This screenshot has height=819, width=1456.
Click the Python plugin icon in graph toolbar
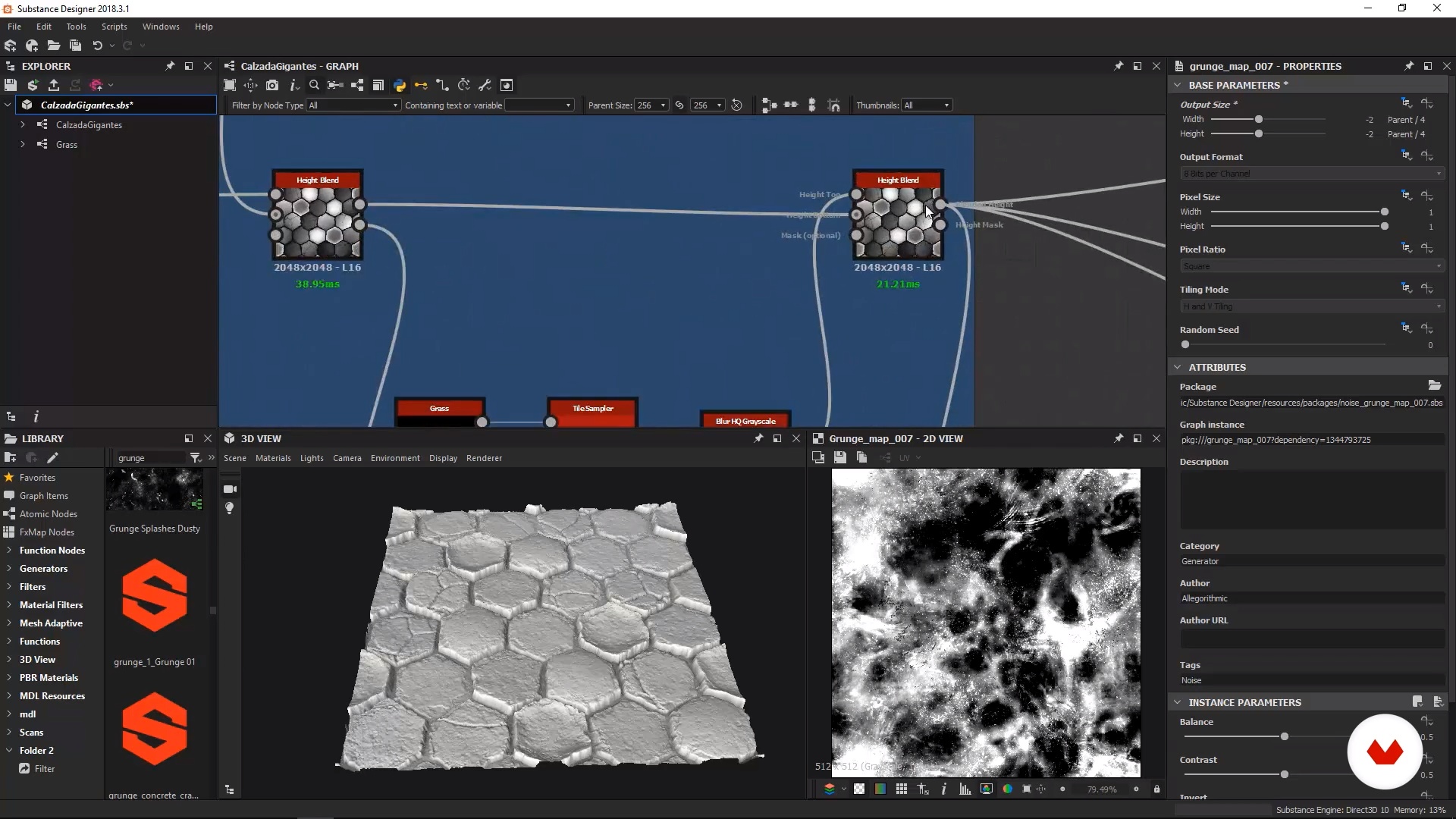(x=400, y=85)
